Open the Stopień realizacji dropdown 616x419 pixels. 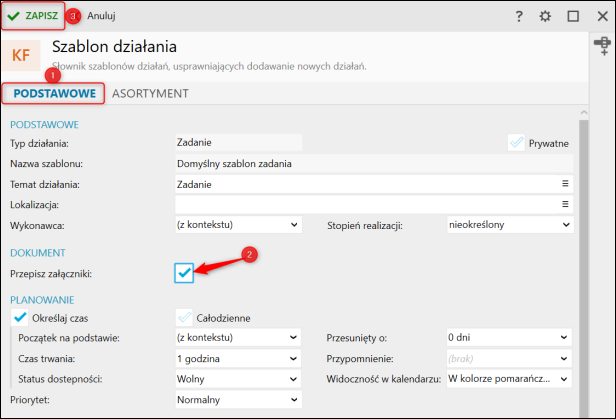coord(509,225)
